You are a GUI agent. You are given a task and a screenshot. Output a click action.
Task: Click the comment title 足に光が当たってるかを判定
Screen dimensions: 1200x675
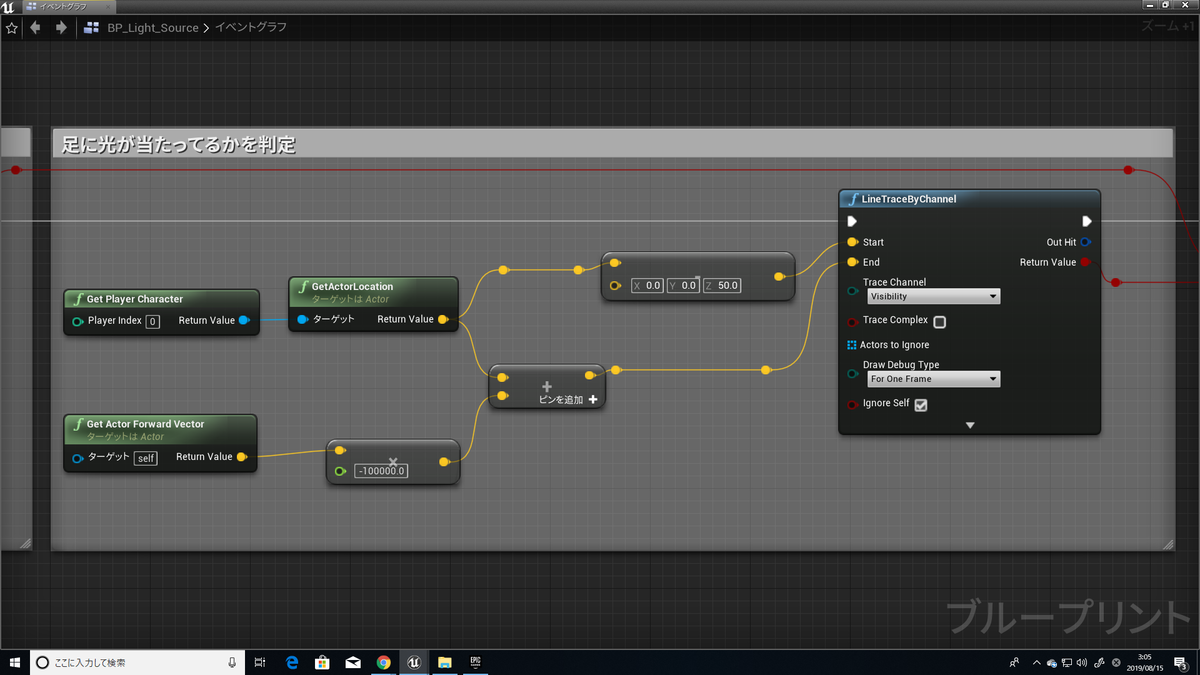(179, 145)
